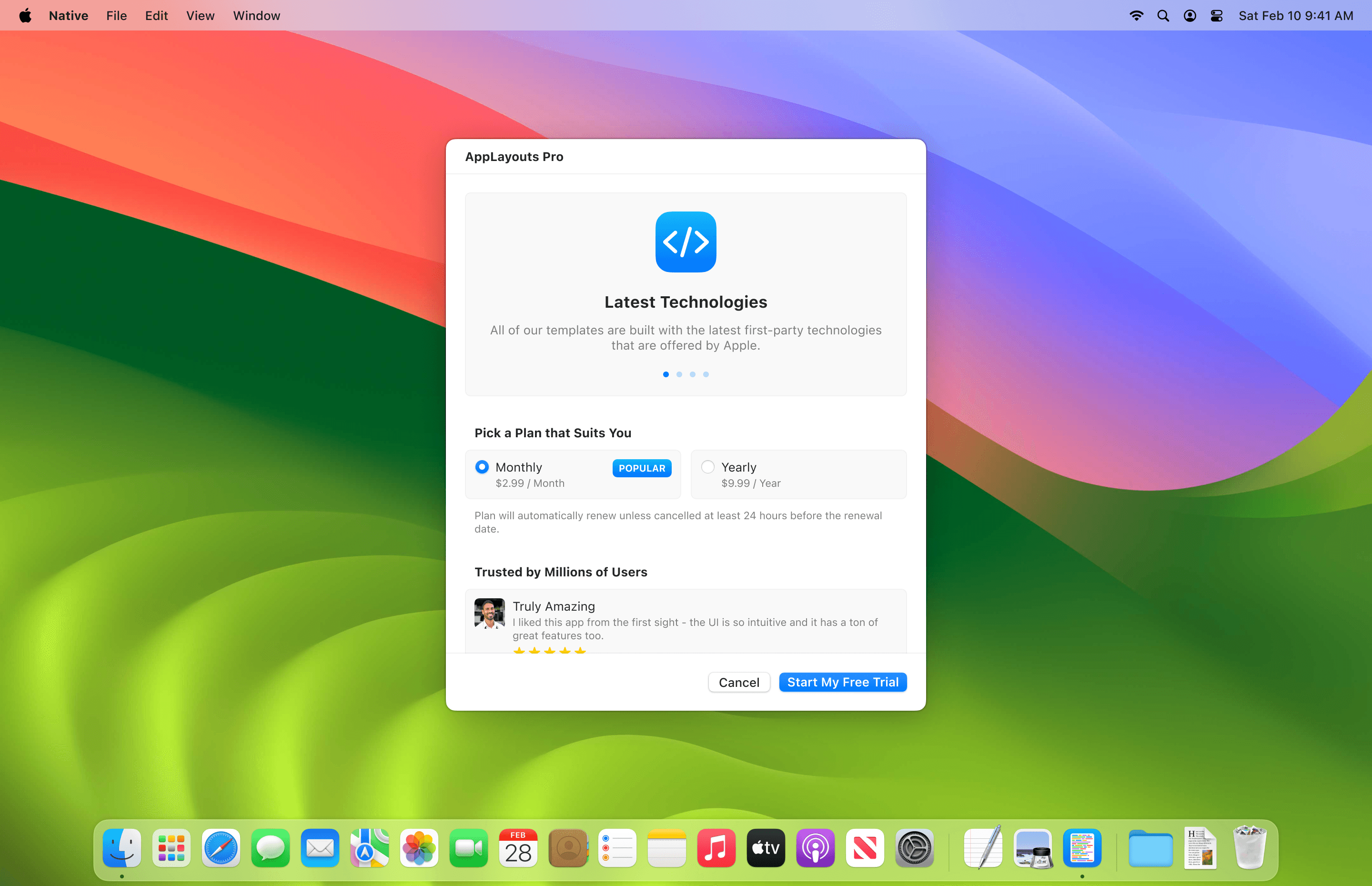Navigate to second carousel slide dot
Viewport: 1372px width, 886px height.
[x=678, y=374]
